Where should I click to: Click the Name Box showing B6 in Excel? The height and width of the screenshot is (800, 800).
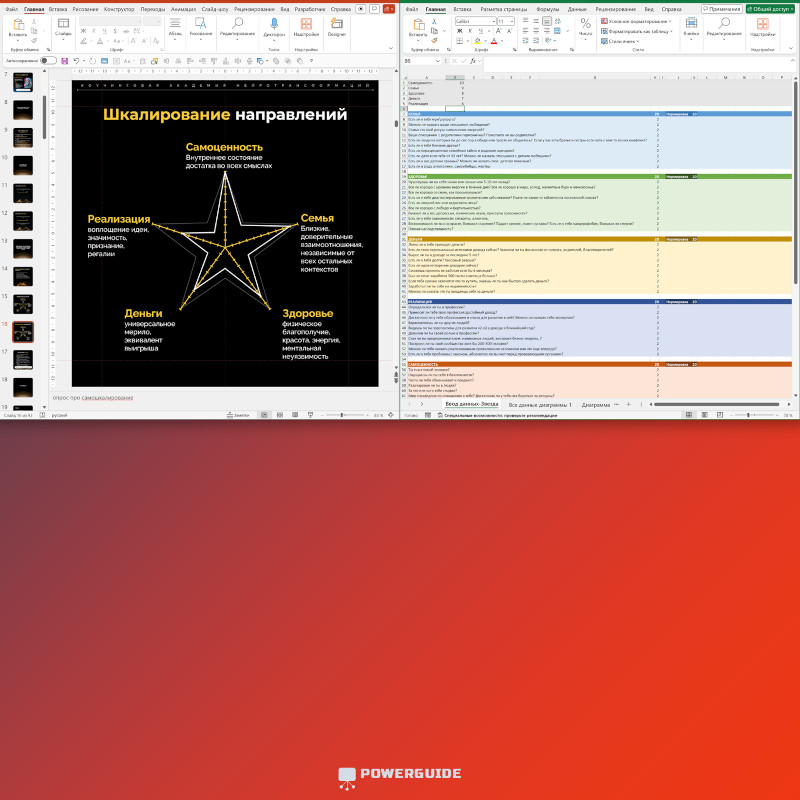pyautogui.click(x=421, y=61)
